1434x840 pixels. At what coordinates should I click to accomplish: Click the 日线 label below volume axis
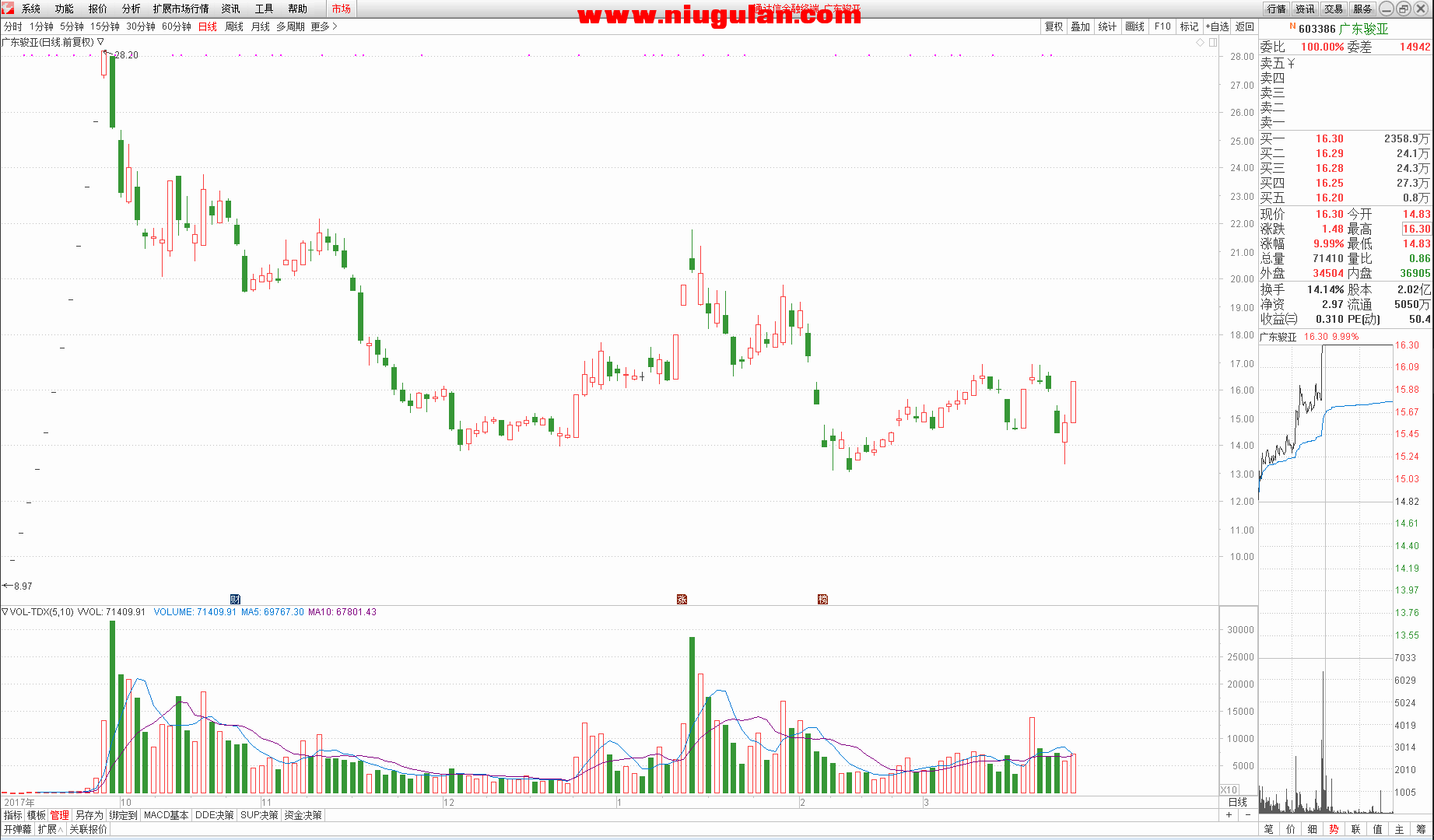(x=1237, y=802)
